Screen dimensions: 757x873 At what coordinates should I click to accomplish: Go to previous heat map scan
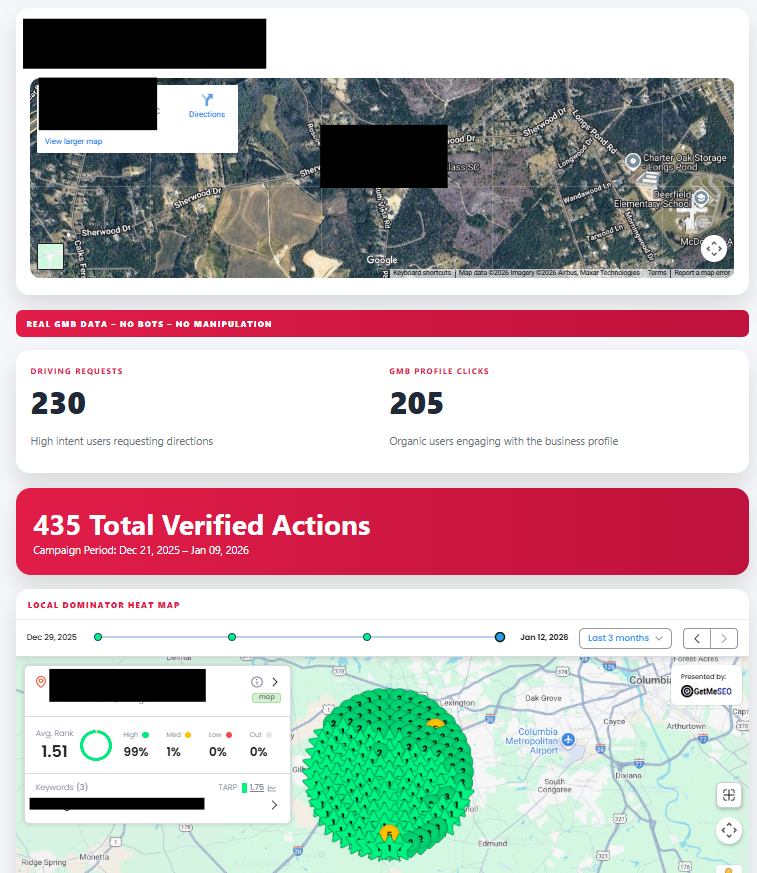[x=697, y=638]
